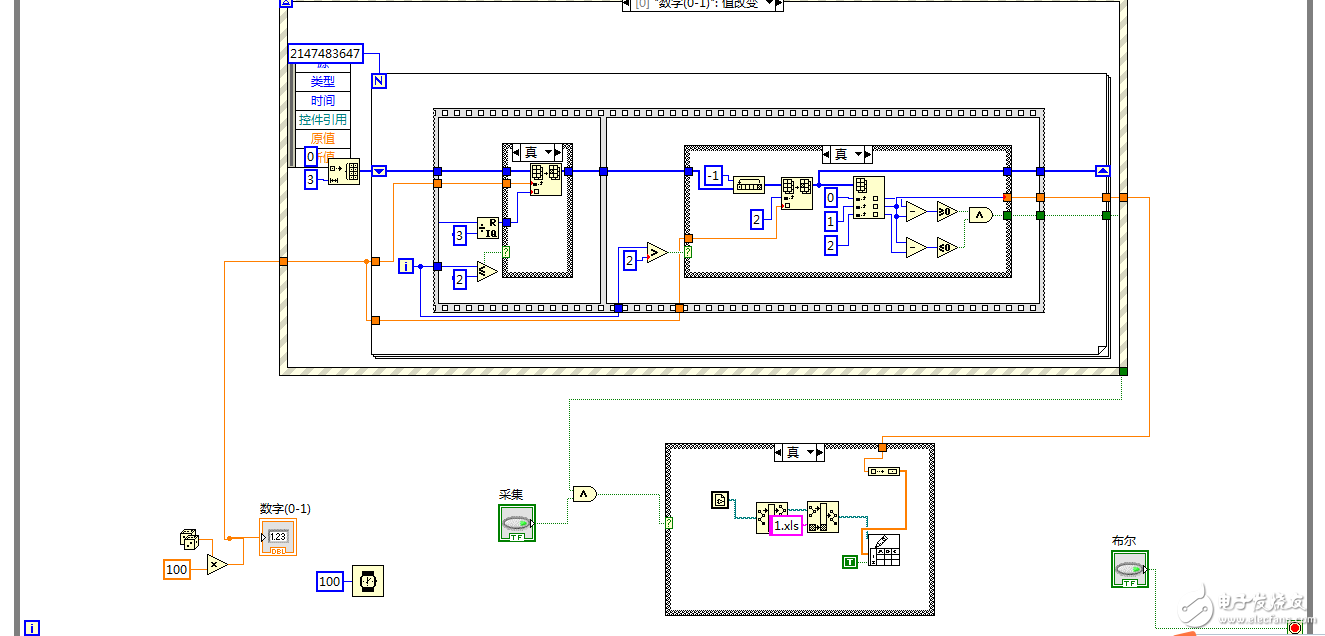Click the 布尔 boolean control terminal
The image size is (1325, 636).
(1130, 569)
